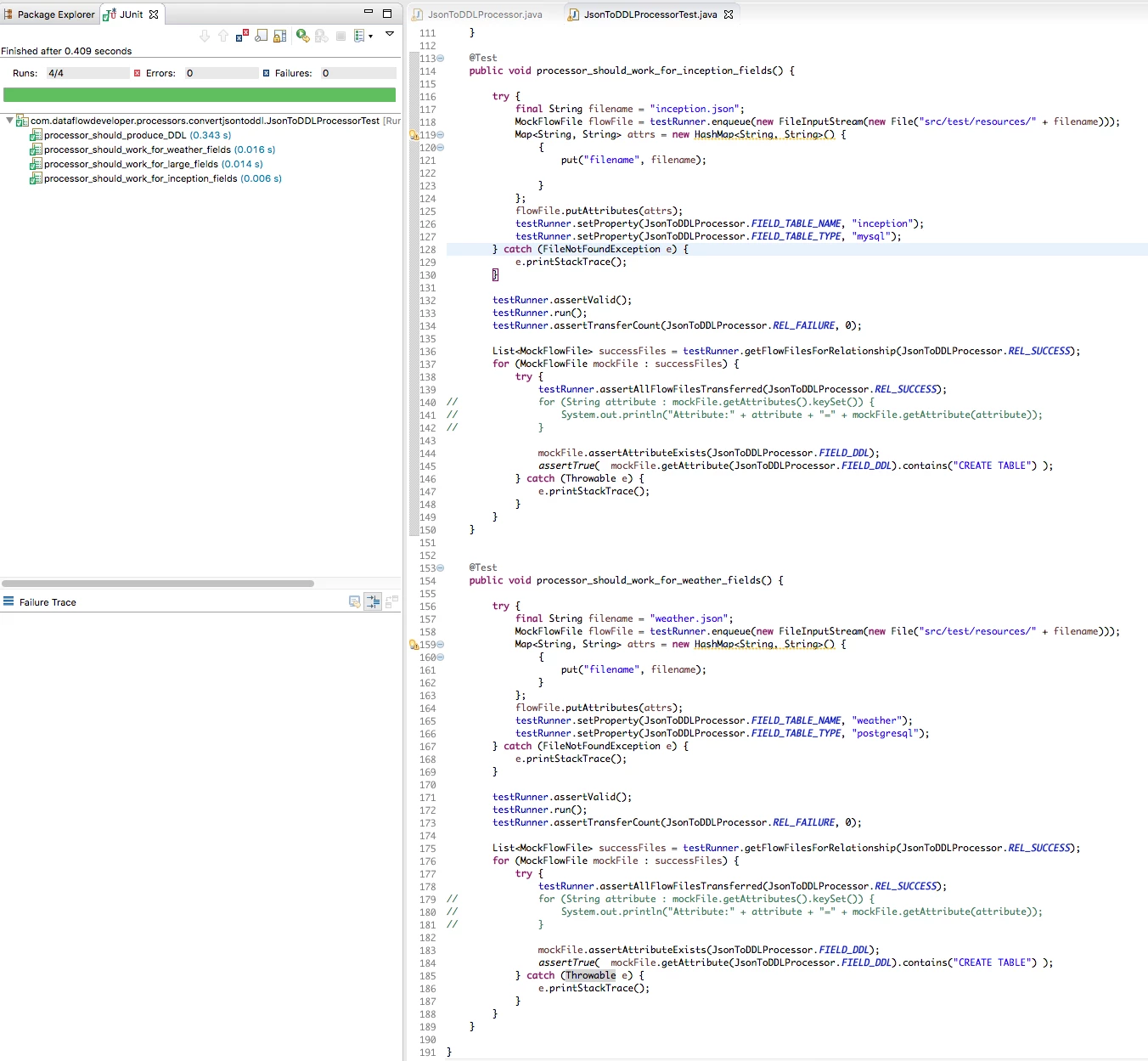
Task: Toggle Show Failures Only in JUnit toolbar
Action: (242, 36)
